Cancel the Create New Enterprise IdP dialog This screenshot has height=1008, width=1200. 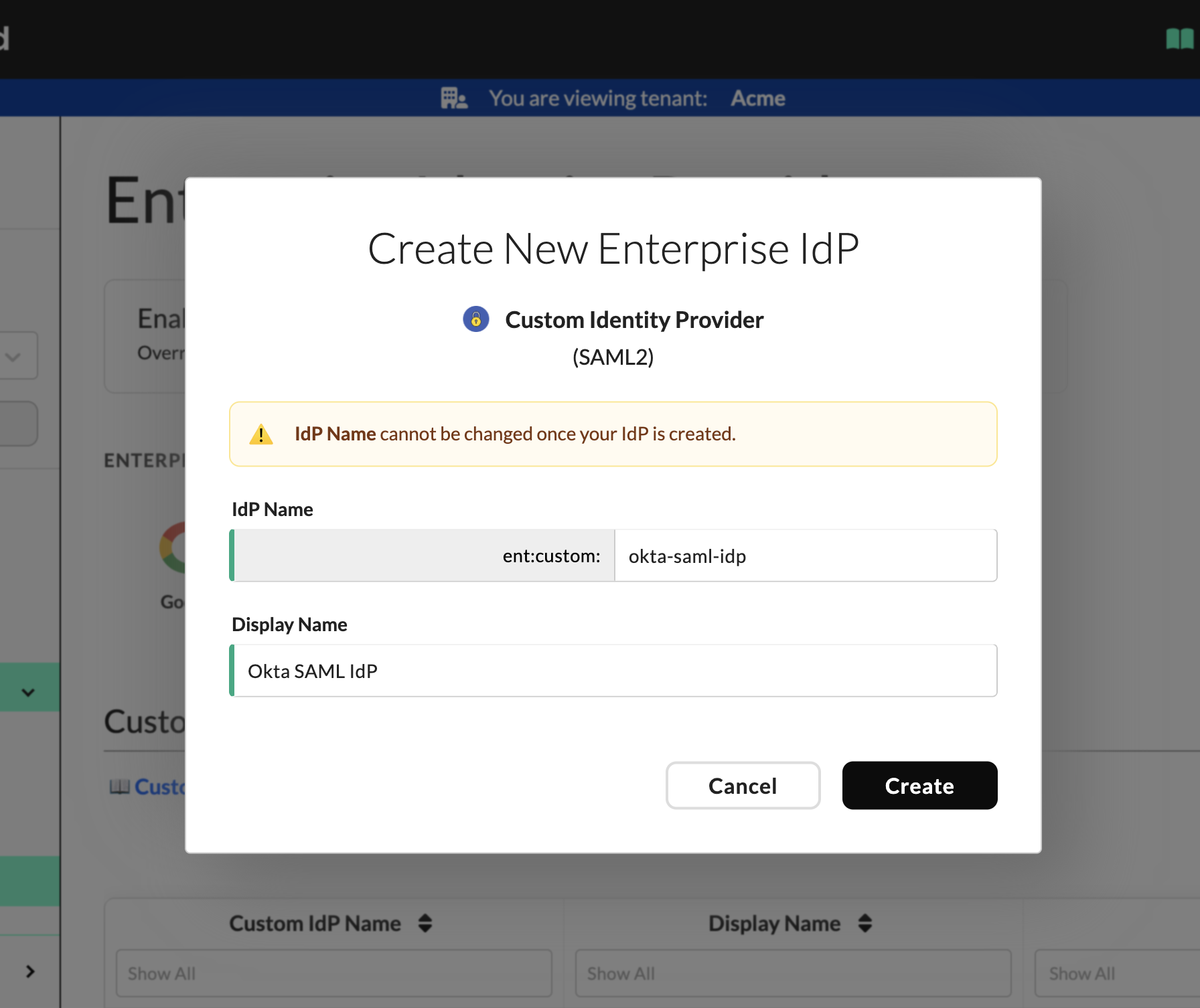(743, 785)
